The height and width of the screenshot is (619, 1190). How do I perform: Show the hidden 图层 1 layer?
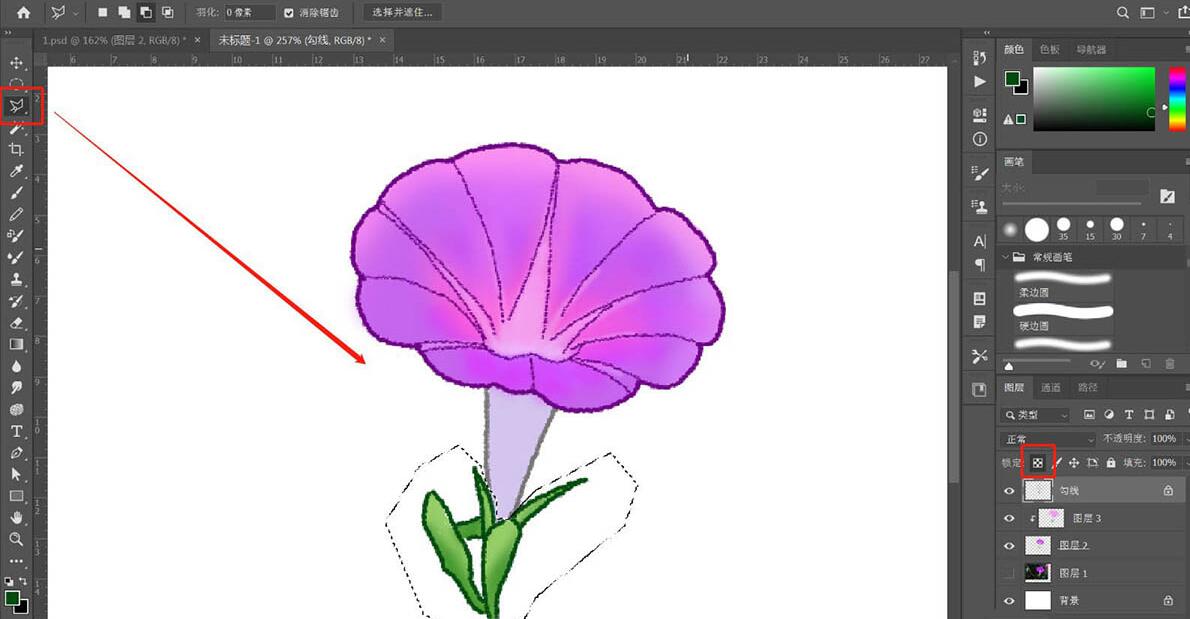pyautogui.click(x=1009, y=570)
